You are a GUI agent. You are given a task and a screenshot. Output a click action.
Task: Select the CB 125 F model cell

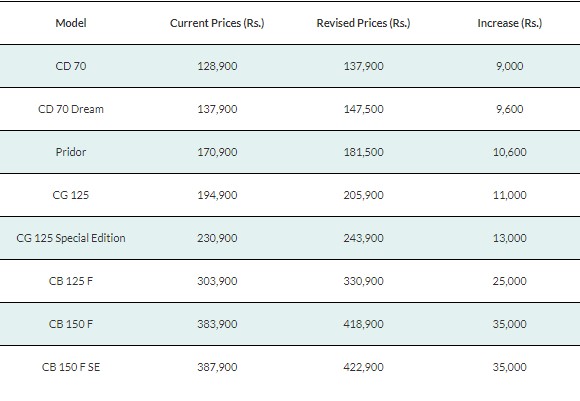71,281
